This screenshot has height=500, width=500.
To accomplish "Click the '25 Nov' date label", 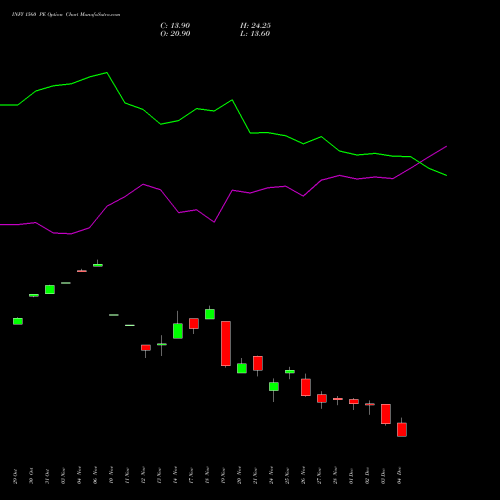I will click(287, 476).
